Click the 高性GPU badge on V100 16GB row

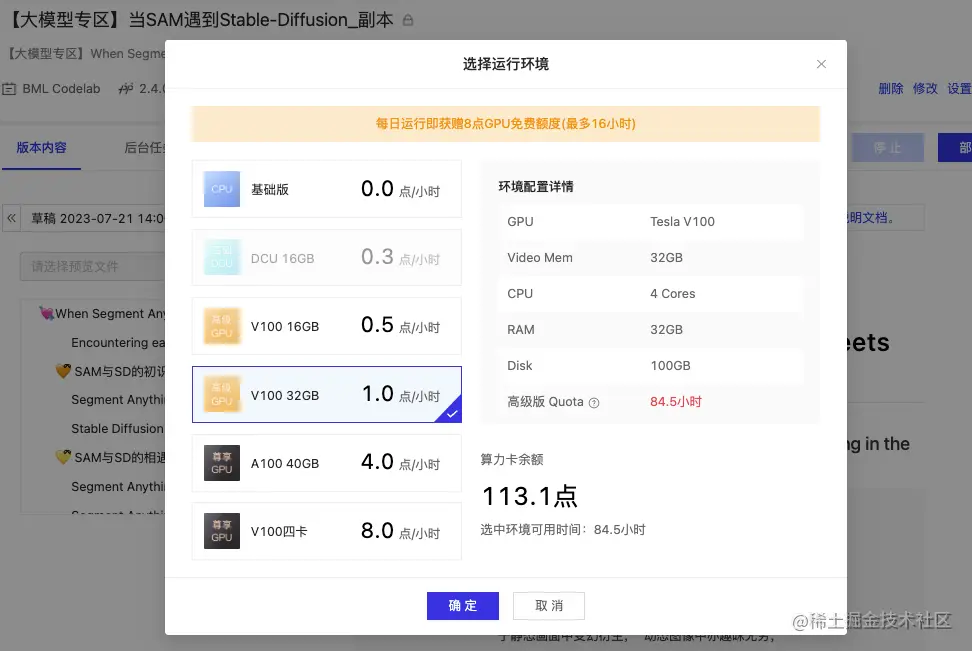coord(222,326)
